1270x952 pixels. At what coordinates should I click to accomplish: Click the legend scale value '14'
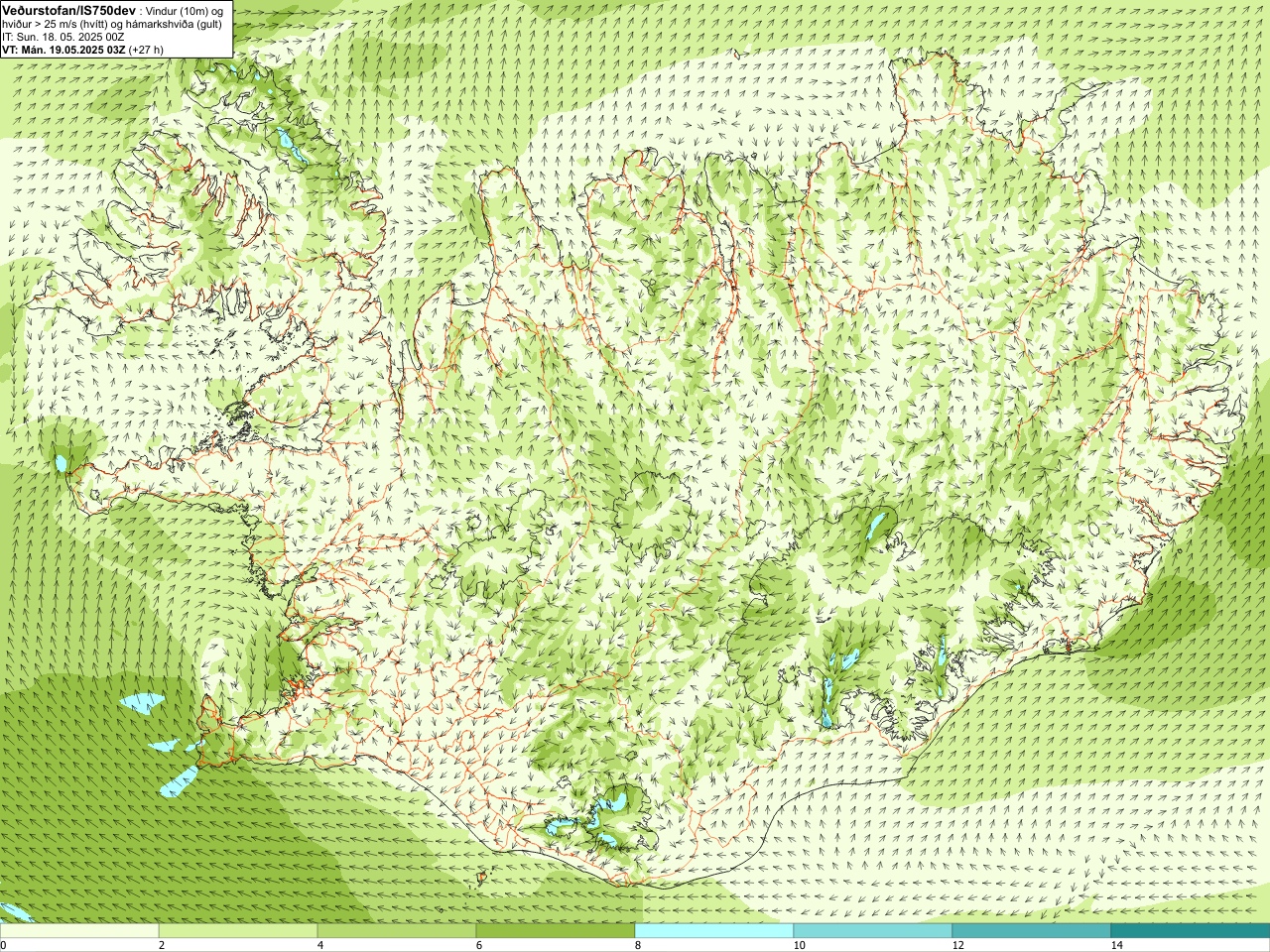click(1116, 946)
